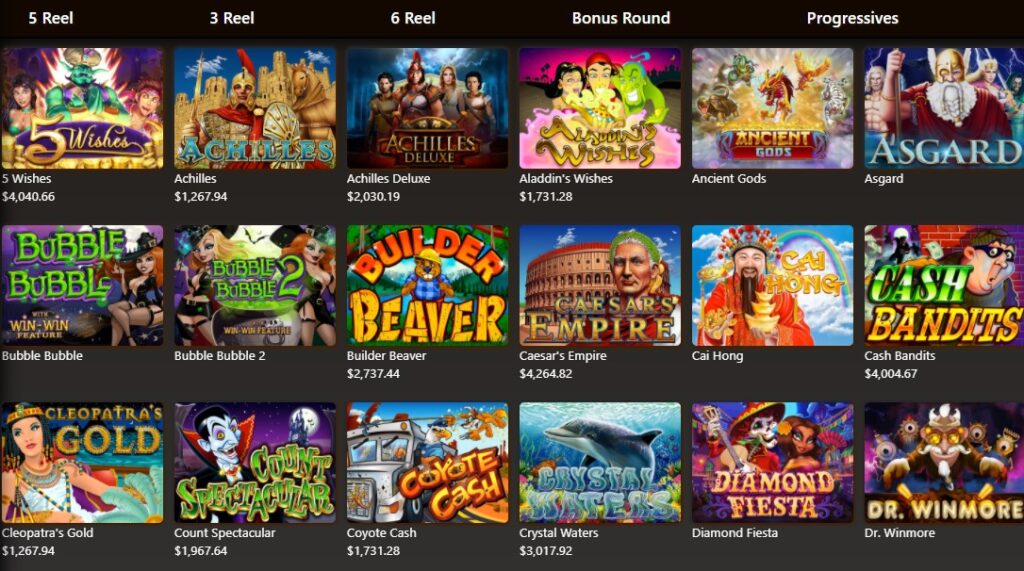Switch to the 5 Reel tab
The image size is (1024, 571).
click(x=51, y=18)
